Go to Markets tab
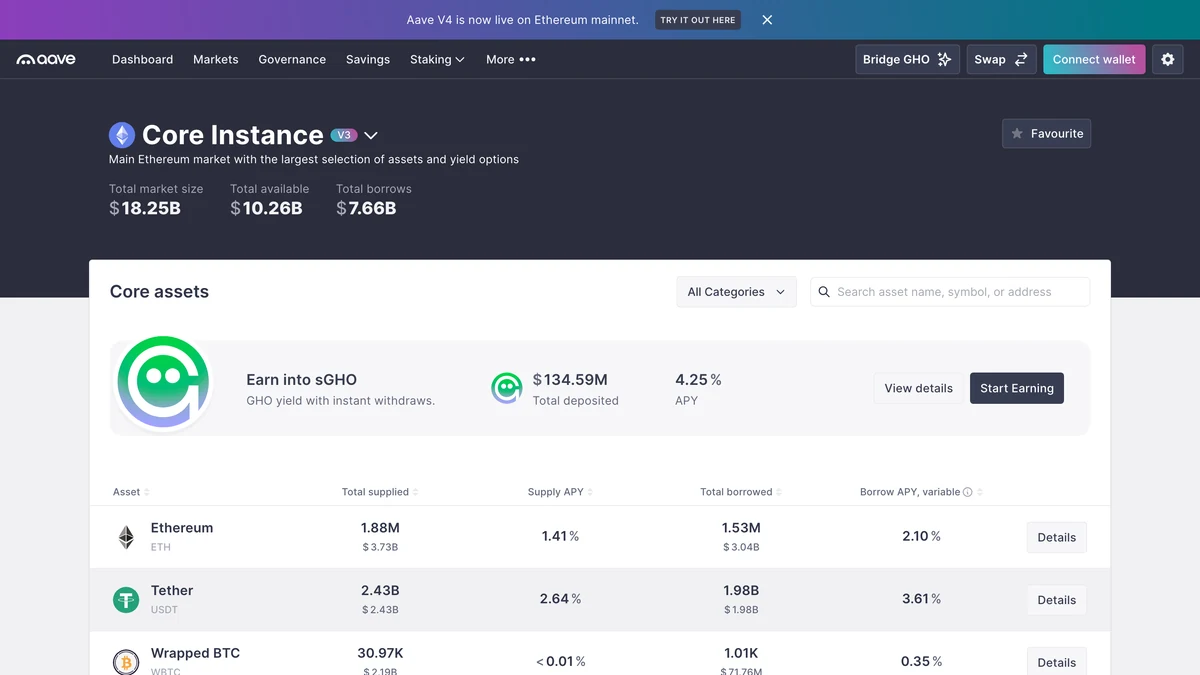The width and height of the screenshot is (1200, 675). coord(216,60)
